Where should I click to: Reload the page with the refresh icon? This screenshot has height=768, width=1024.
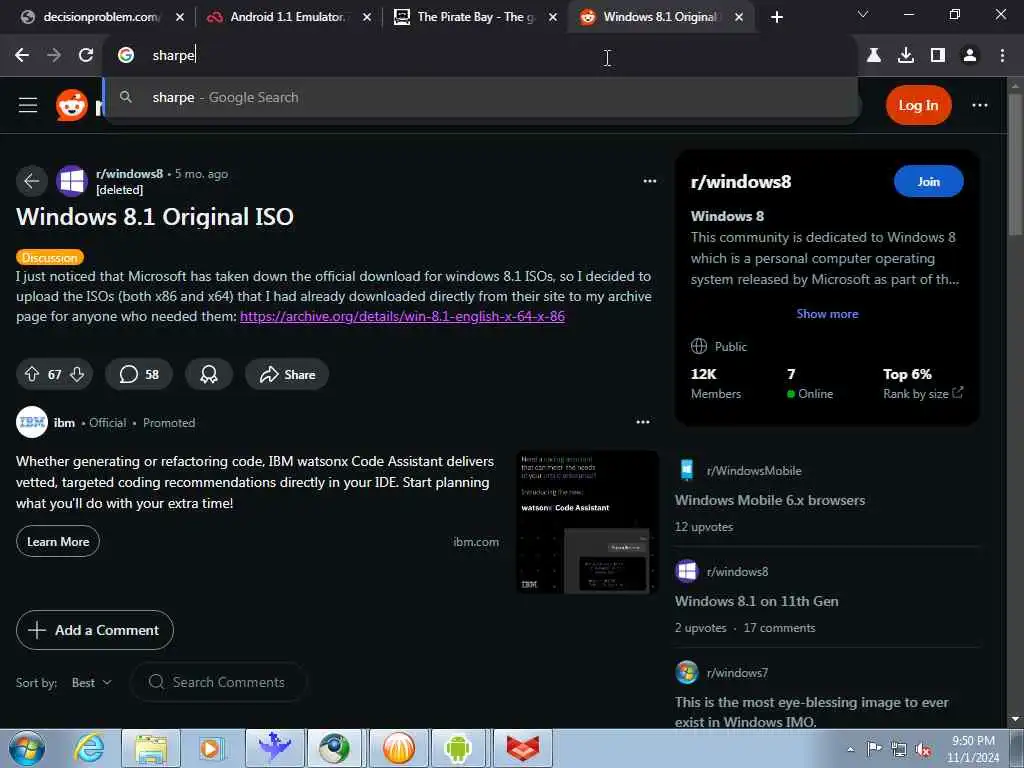tap(86, 56)
